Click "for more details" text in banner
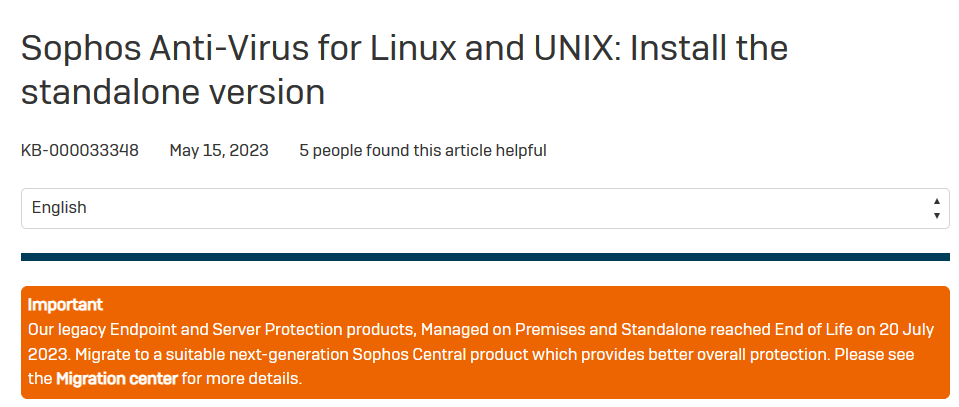 pyautogui.click(x=241, y=379)
